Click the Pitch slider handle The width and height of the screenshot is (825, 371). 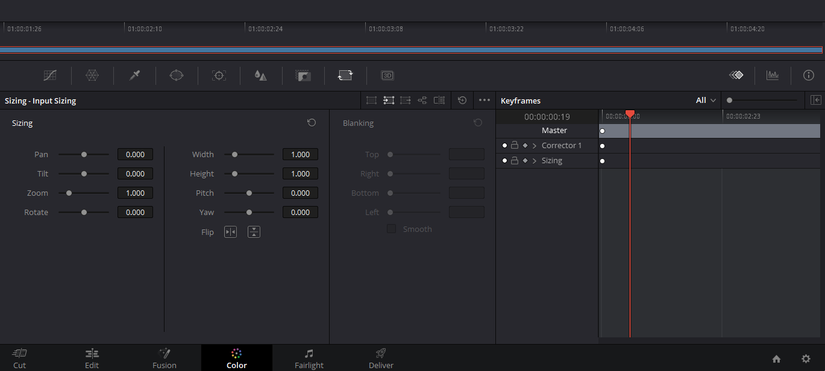(249, 193)
